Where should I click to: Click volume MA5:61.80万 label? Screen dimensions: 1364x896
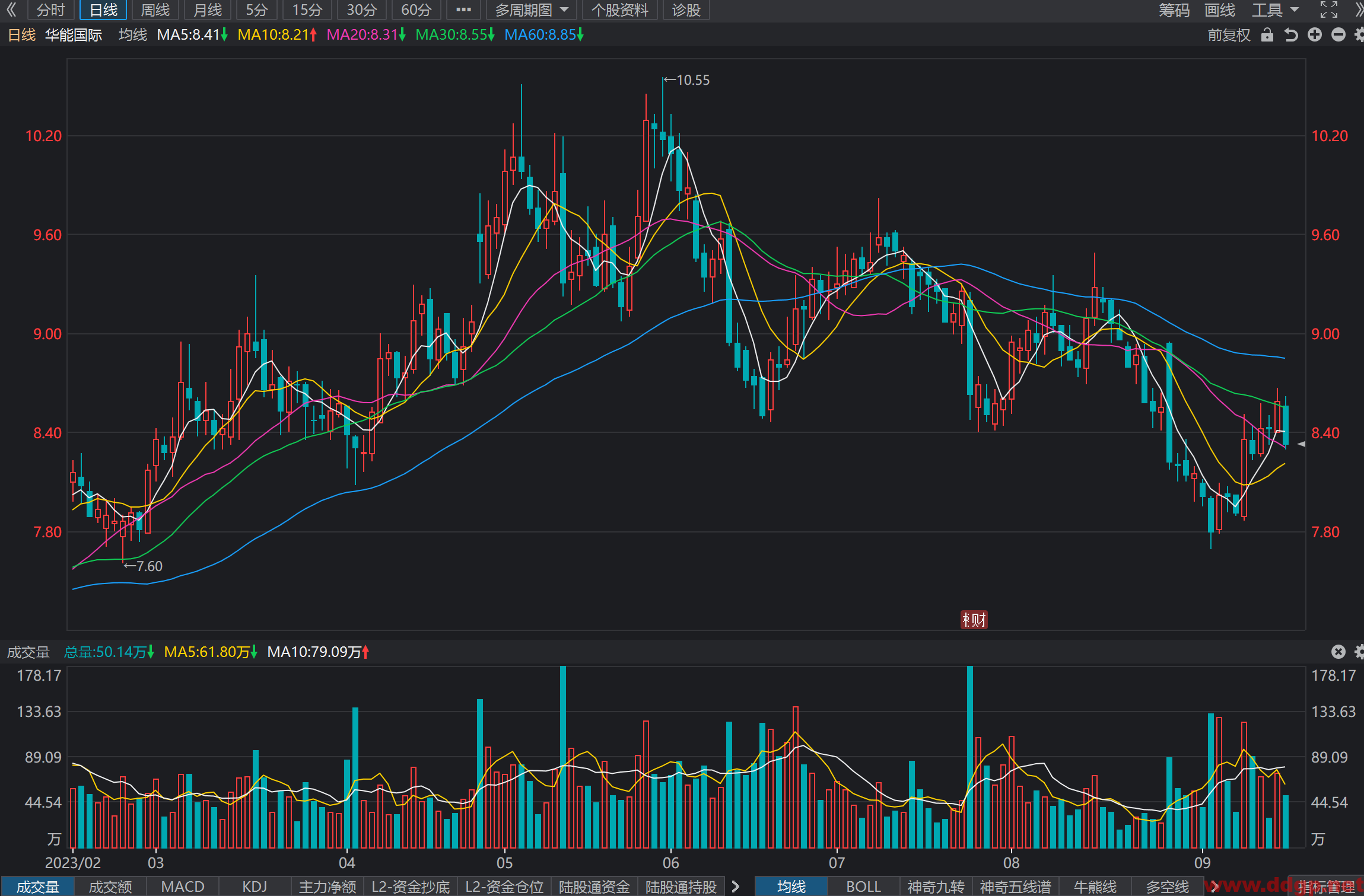pyautogui.click(x=211, y=652)
